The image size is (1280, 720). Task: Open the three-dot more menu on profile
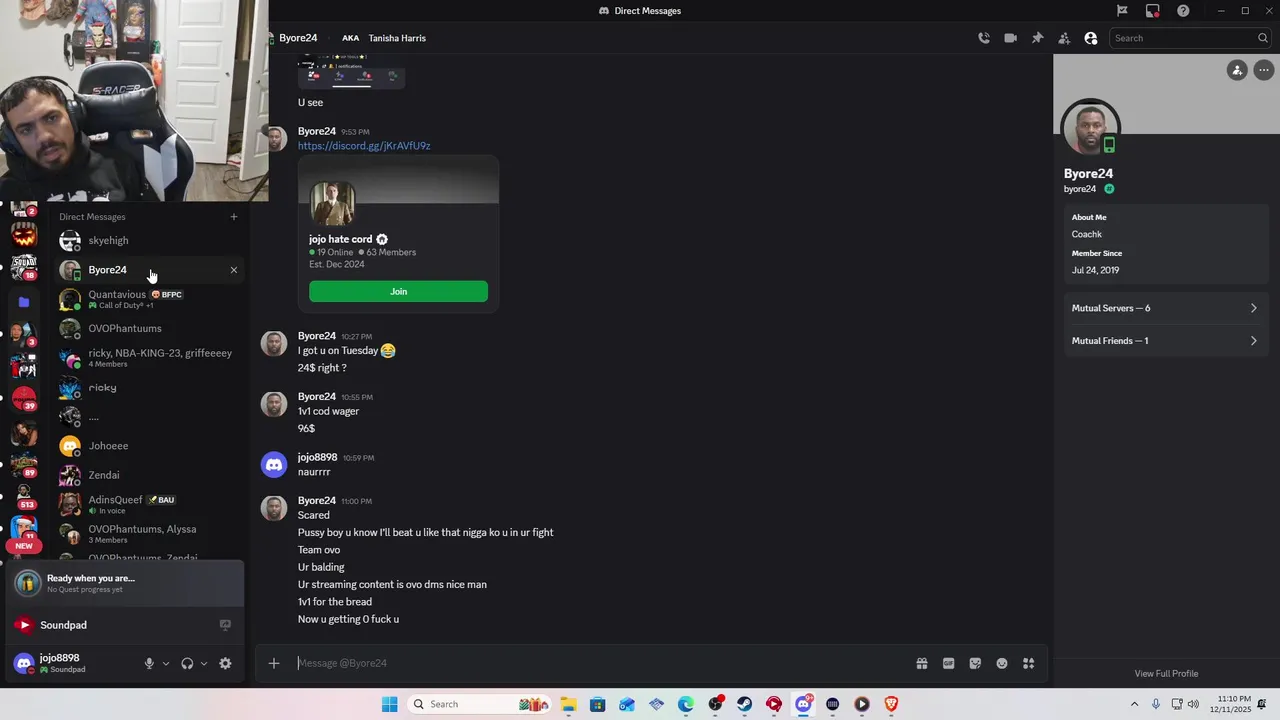(1264, 70)
